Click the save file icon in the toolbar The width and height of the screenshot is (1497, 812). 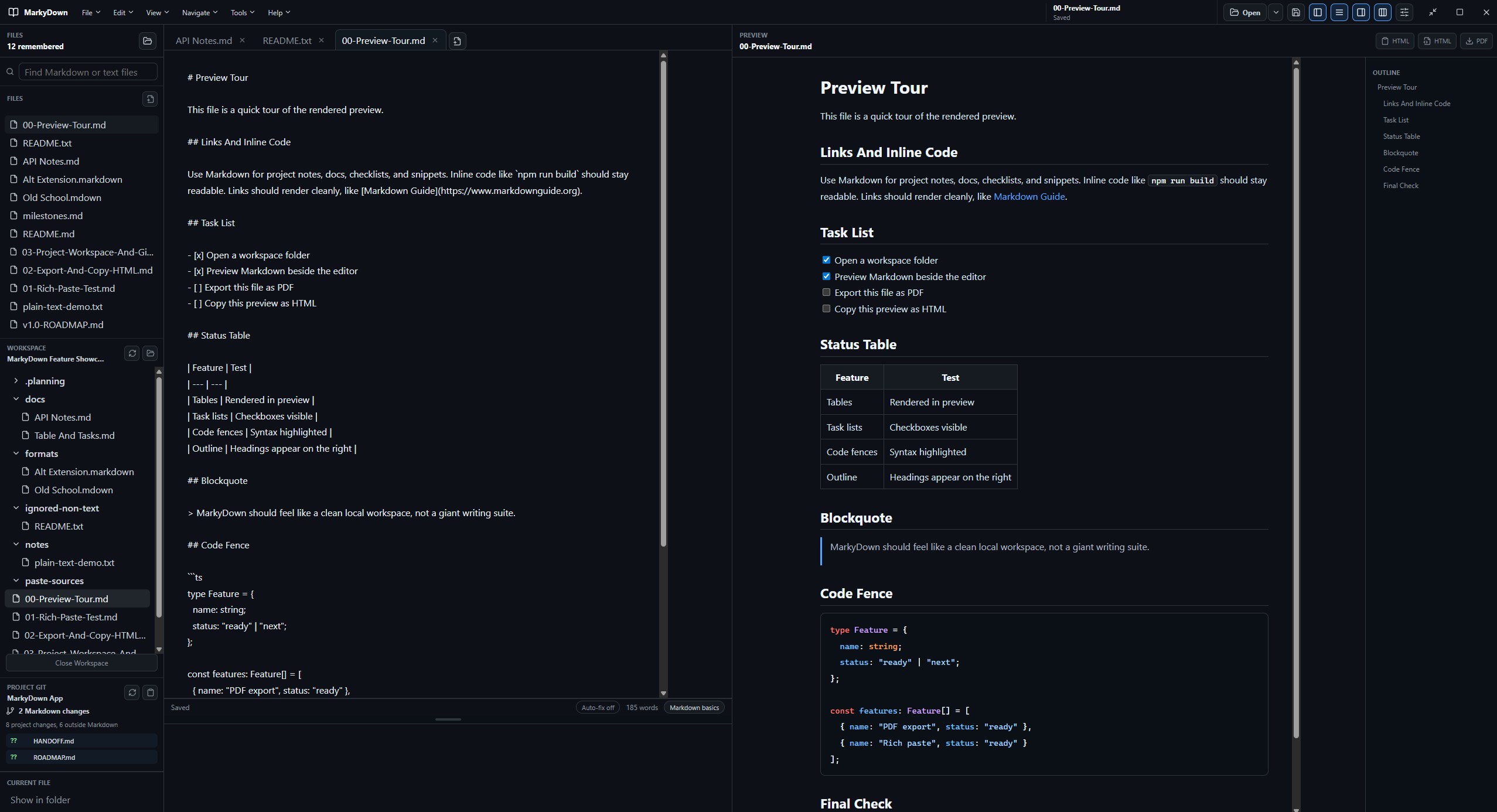tap(1296, 12)
